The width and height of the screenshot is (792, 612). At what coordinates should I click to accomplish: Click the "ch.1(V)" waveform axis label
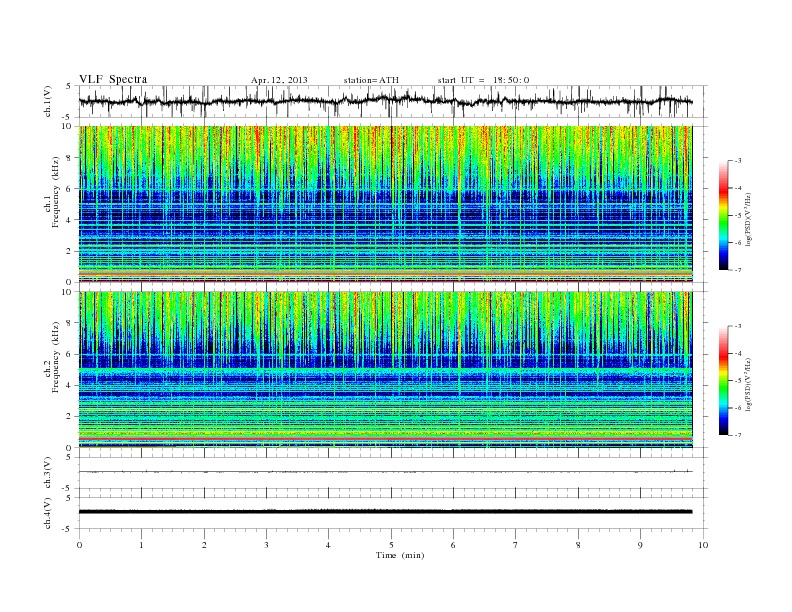pyautogui.click(x=48, y=102)
